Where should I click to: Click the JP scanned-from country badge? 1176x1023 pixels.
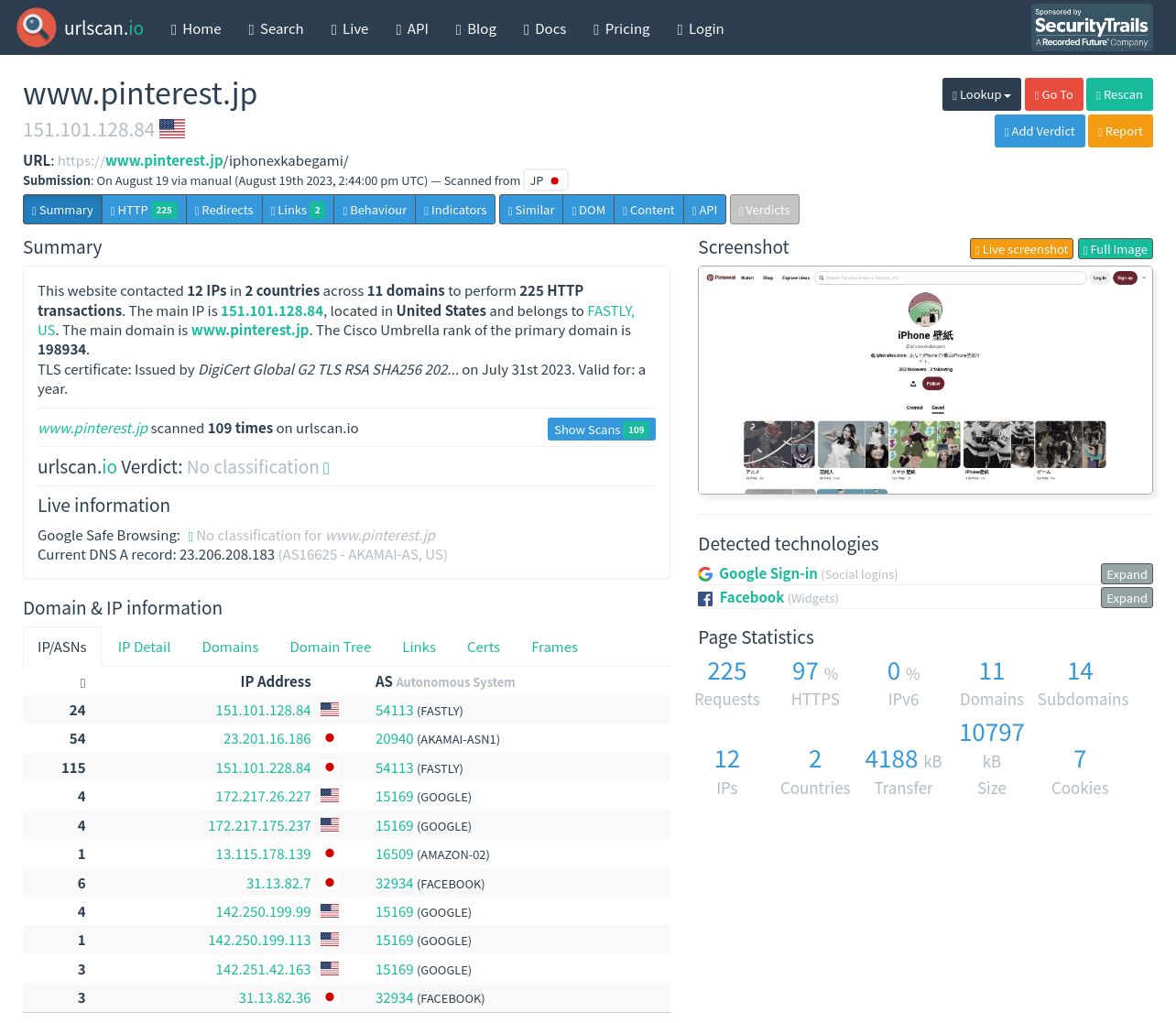[546, 180]
